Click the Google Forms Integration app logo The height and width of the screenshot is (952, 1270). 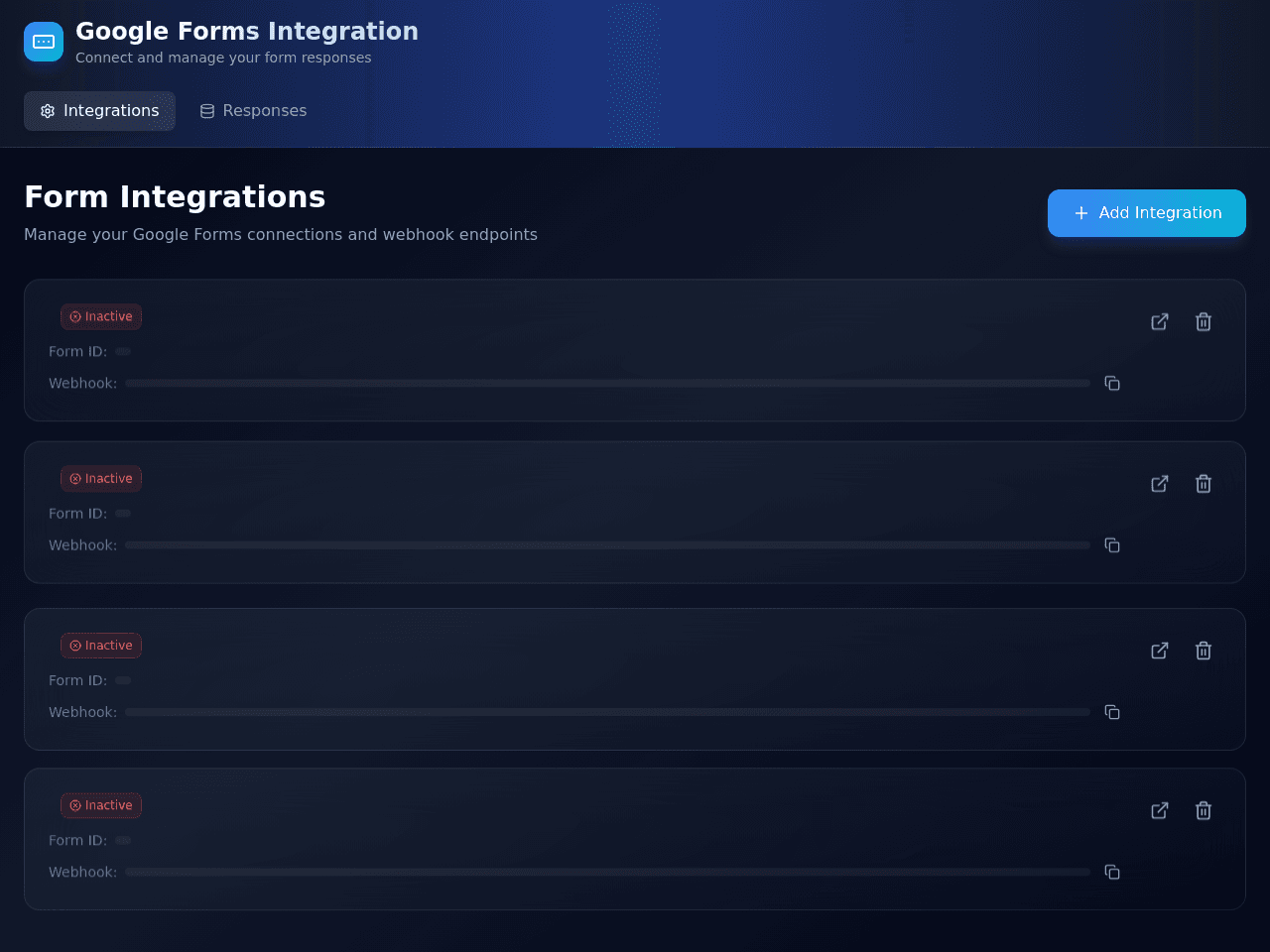pos(44,42)
